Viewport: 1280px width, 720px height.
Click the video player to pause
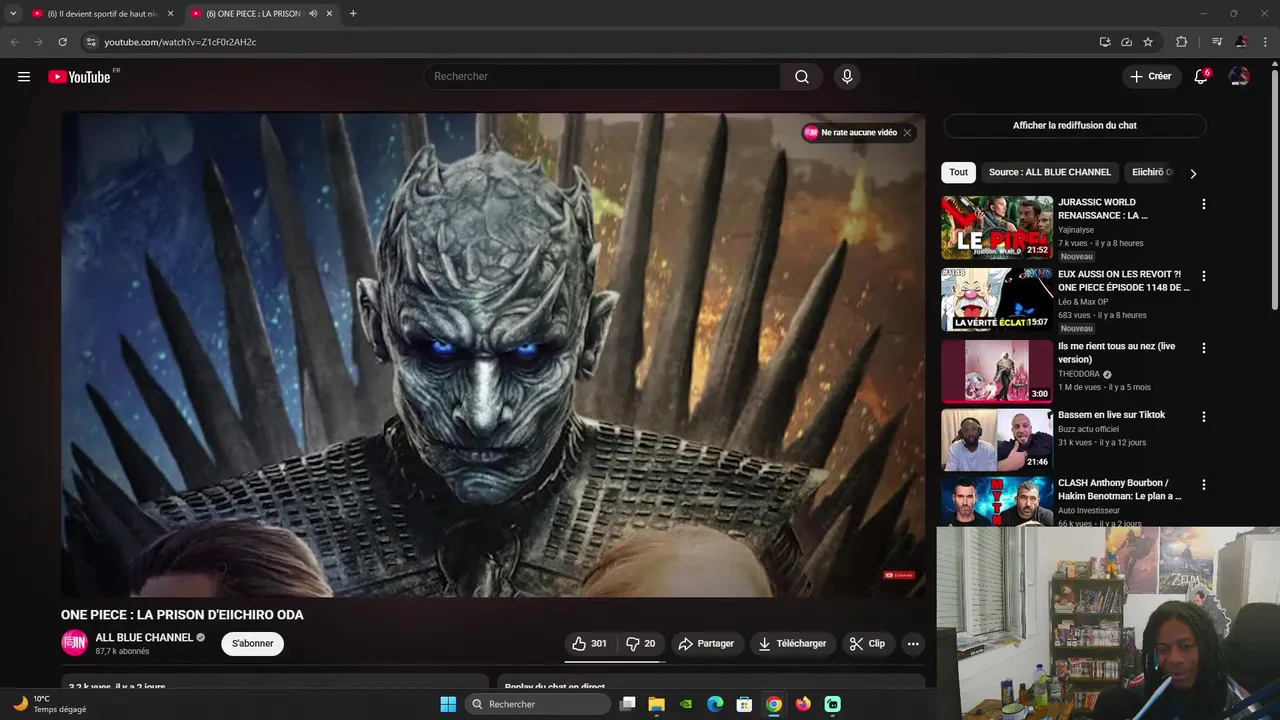pyautogui.click(x=493, y=354)
